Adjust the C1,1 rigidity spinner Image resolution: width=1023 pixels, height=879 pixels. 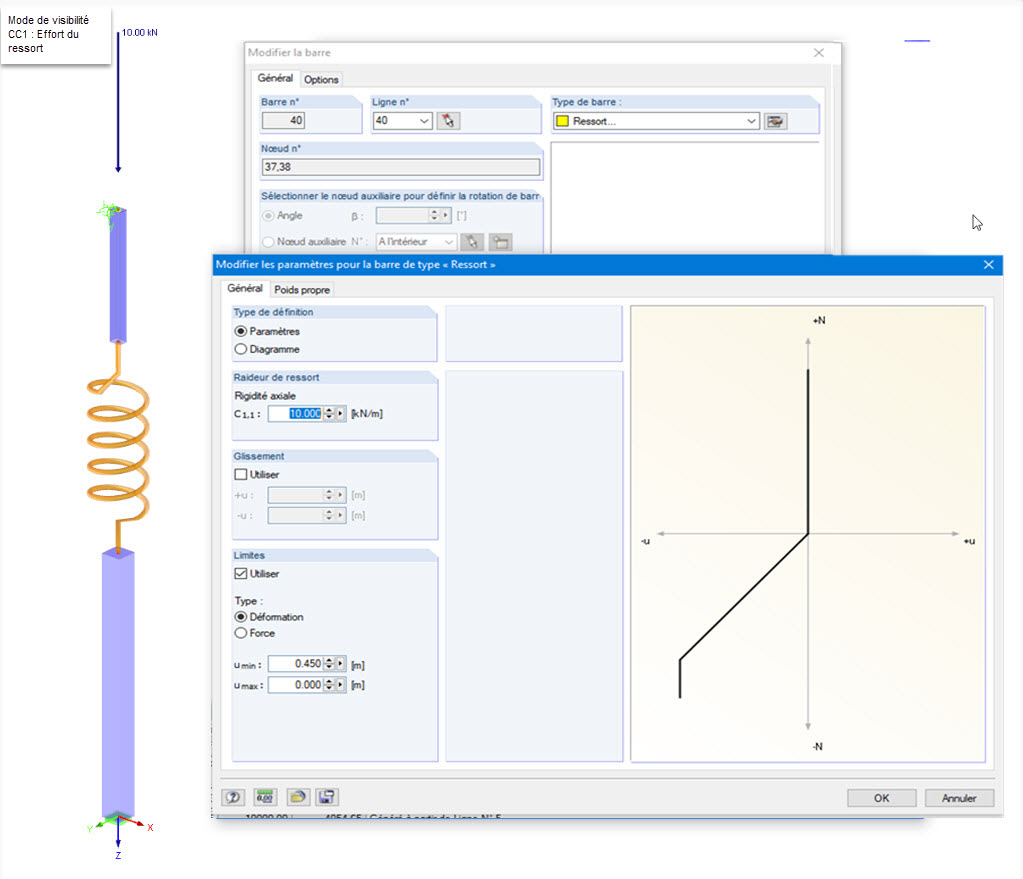coord(329,414)
